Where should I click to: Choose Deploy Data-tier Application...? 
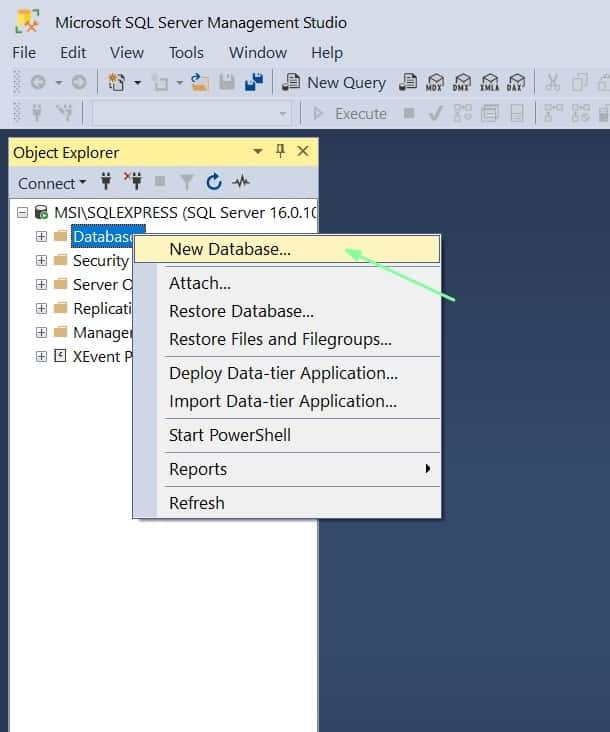point(287,373)
